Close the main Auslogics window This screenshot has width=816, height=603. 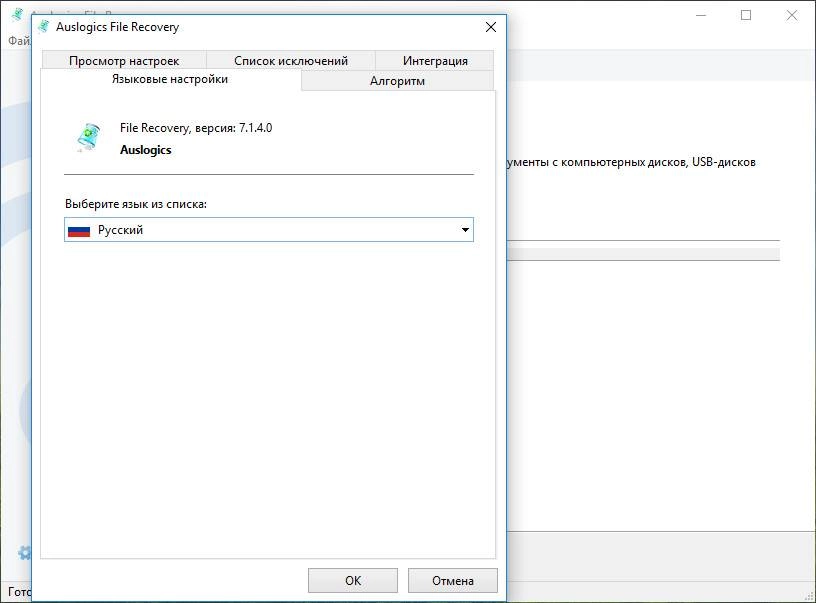point(792,15)
